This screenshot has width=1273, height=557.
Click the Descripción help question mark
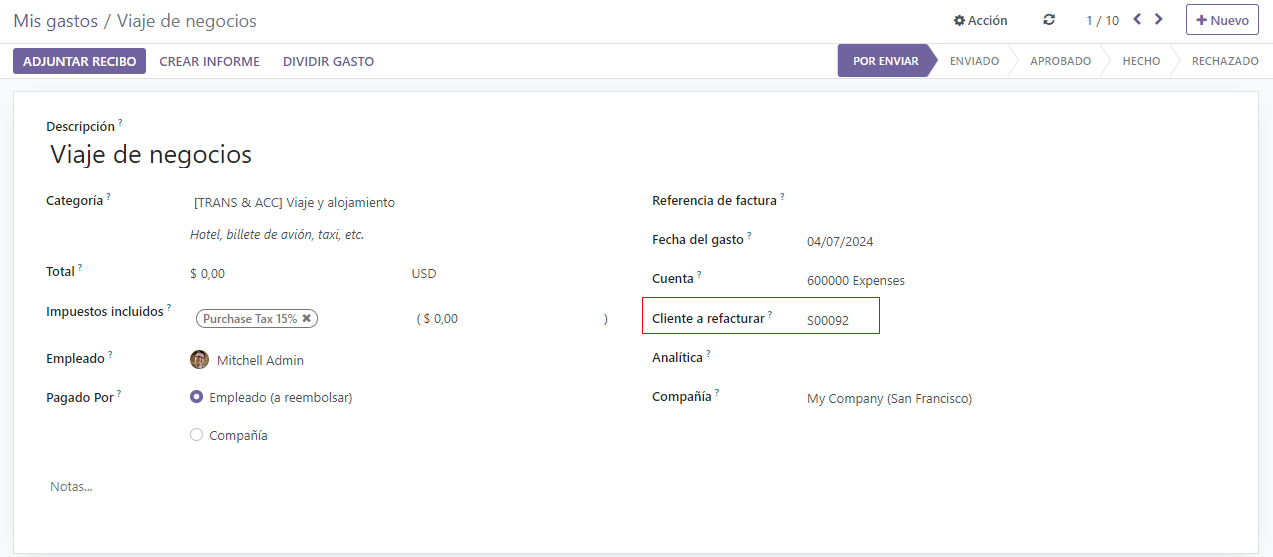click(x=120, y=122)
